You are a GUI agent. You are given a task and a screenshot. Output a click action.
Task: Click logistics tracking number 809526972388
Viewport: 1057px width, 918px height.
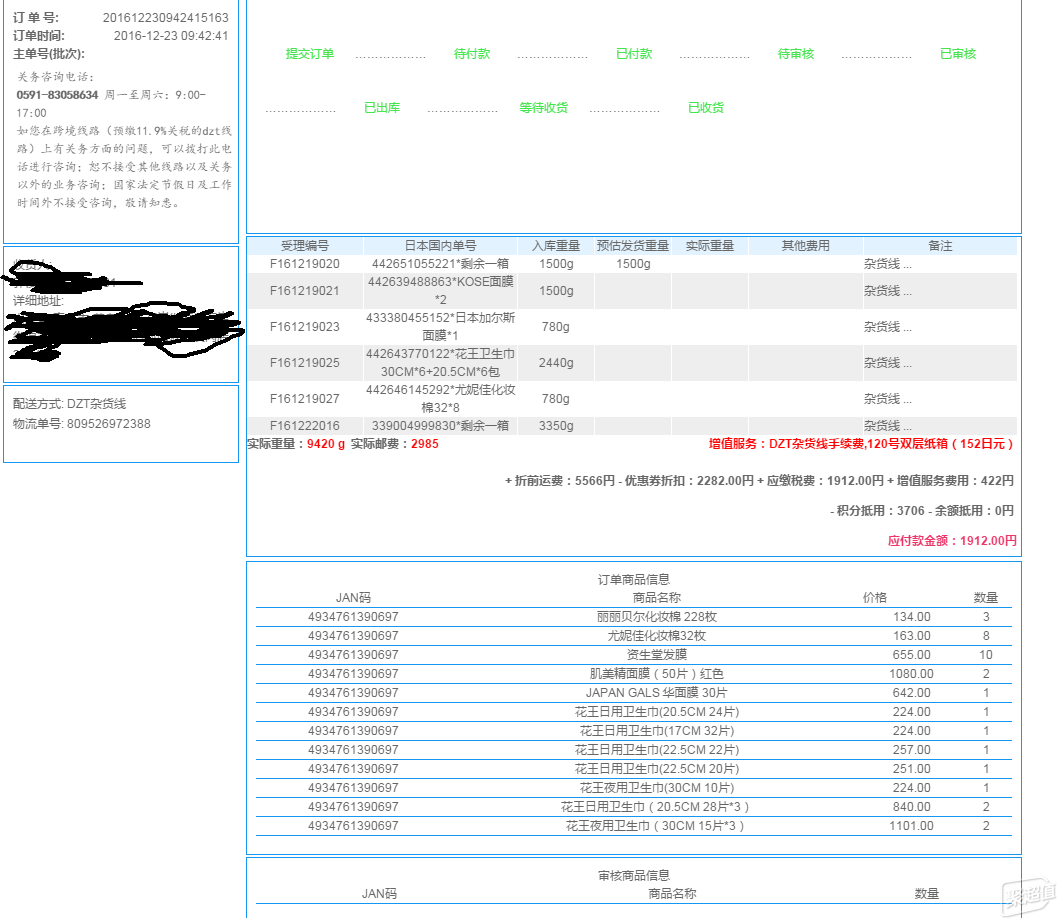[x=109, y=424]
